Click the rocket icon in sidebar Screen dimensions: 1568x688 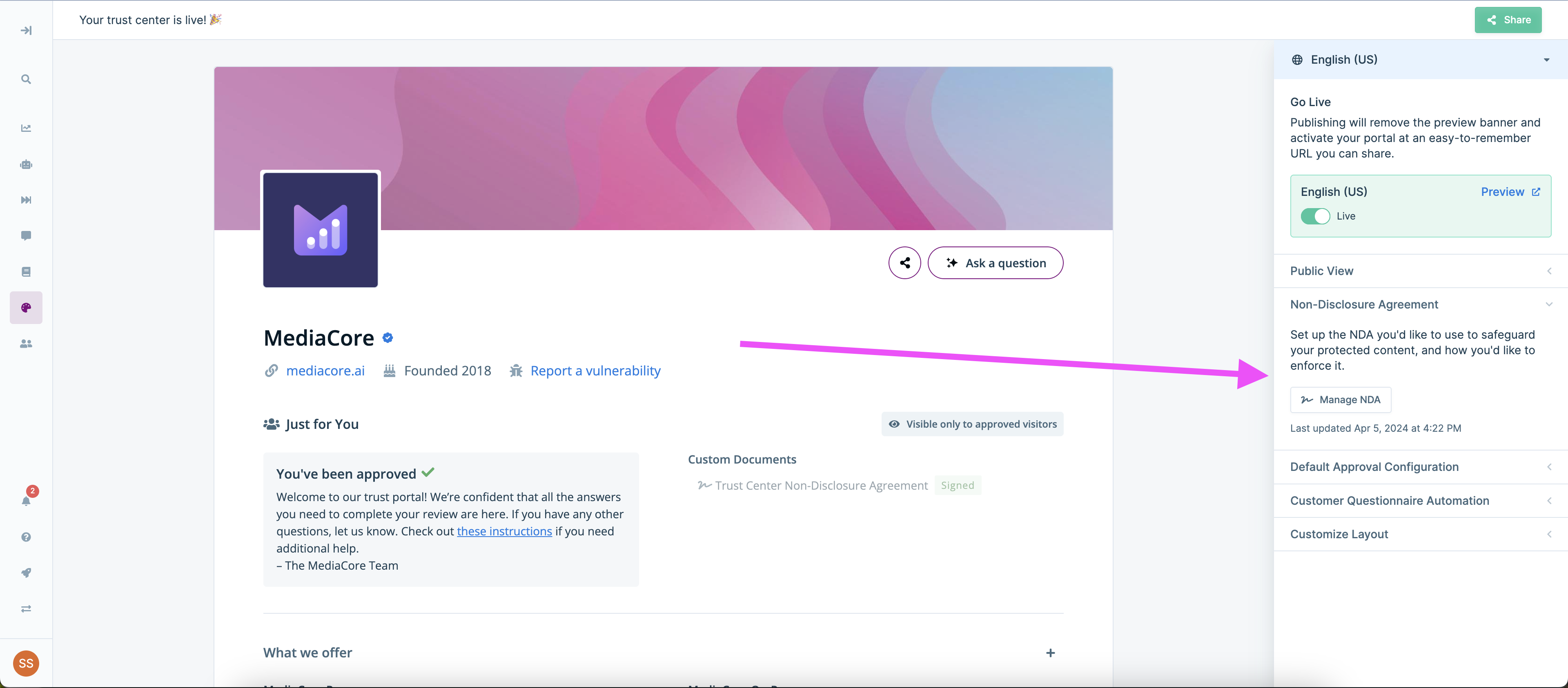click(26, 573)
